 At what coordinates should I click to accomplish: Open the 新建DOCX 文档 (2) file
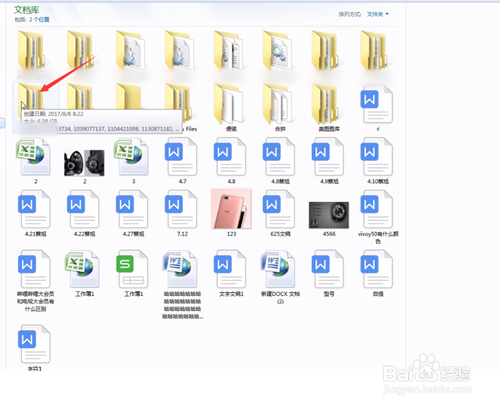click(280, 277)
